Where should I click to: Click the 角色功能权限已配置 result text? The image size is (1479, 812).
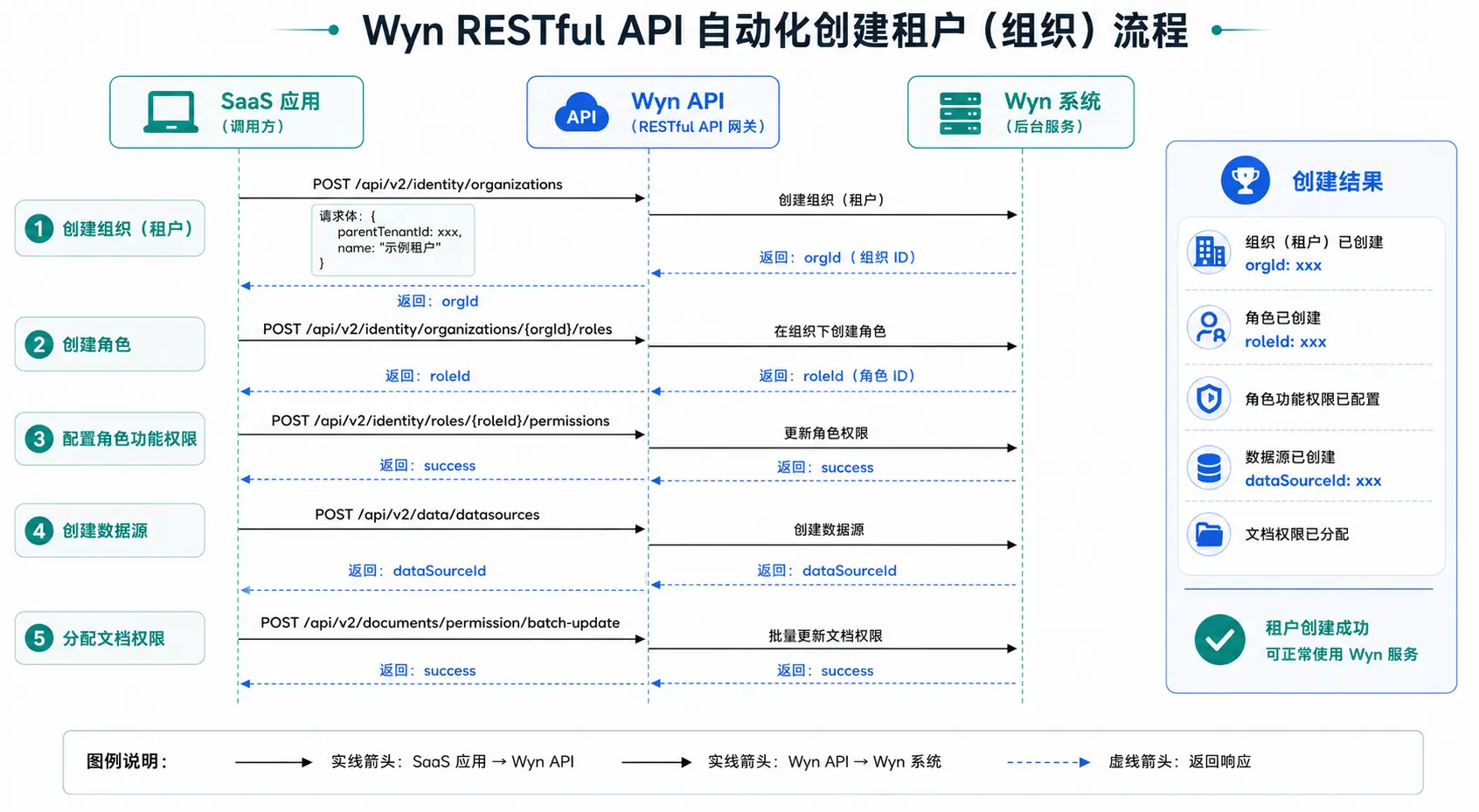click(1312, 399)
